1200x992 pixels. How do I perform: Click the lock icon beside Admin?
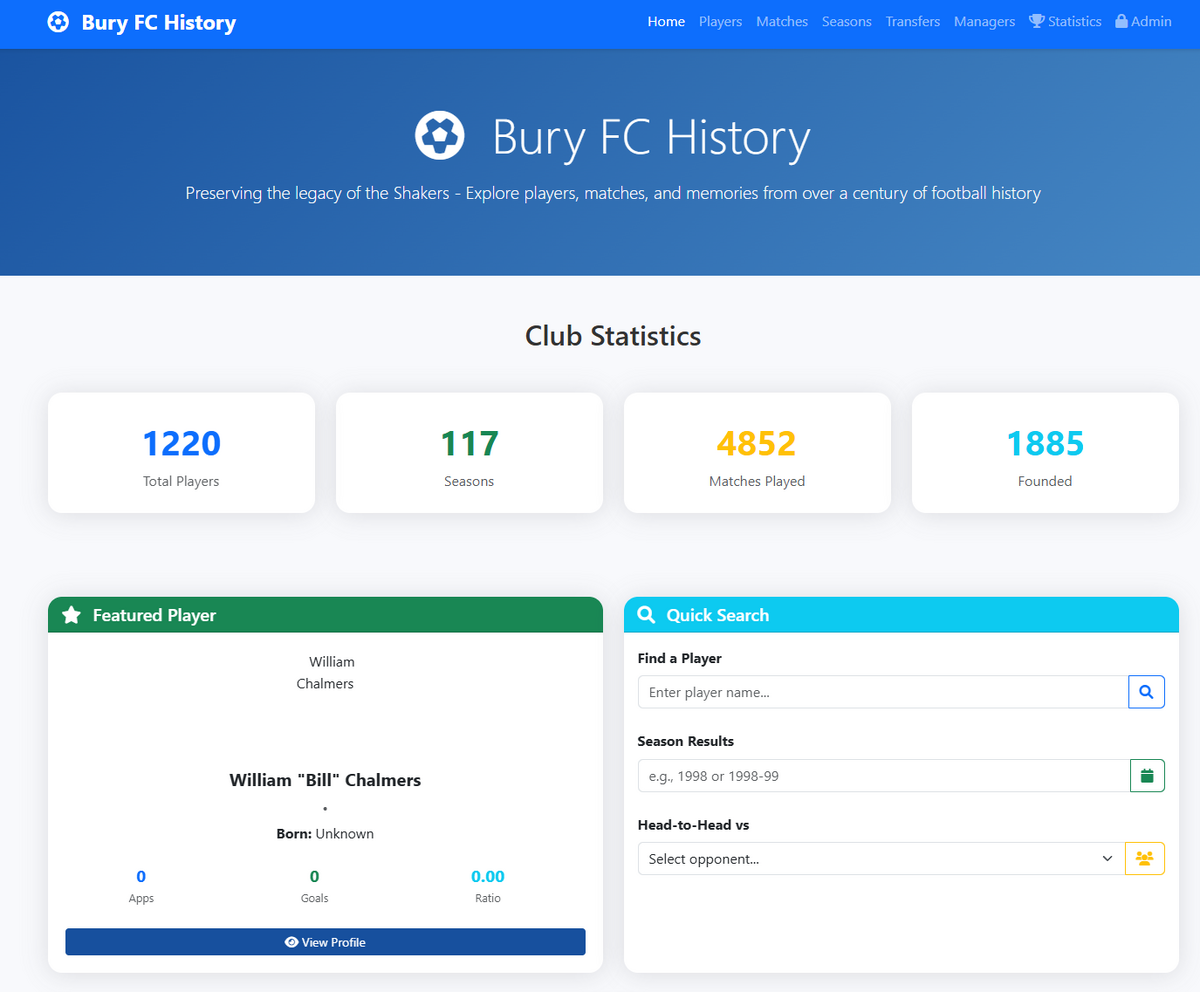tap(1121, 21)
